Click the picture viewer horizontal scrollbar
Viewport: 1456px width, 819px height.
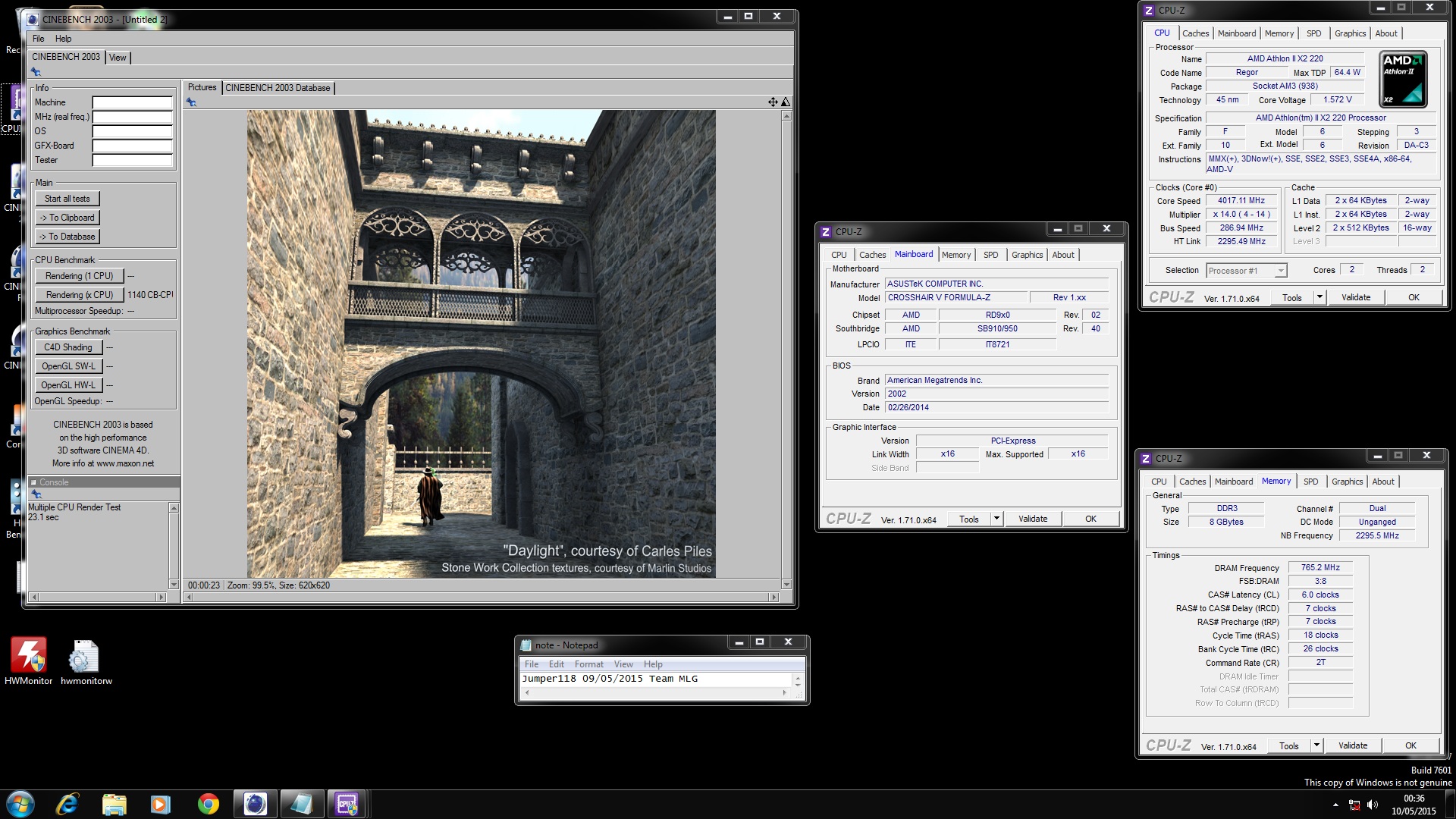click(482, 598)
